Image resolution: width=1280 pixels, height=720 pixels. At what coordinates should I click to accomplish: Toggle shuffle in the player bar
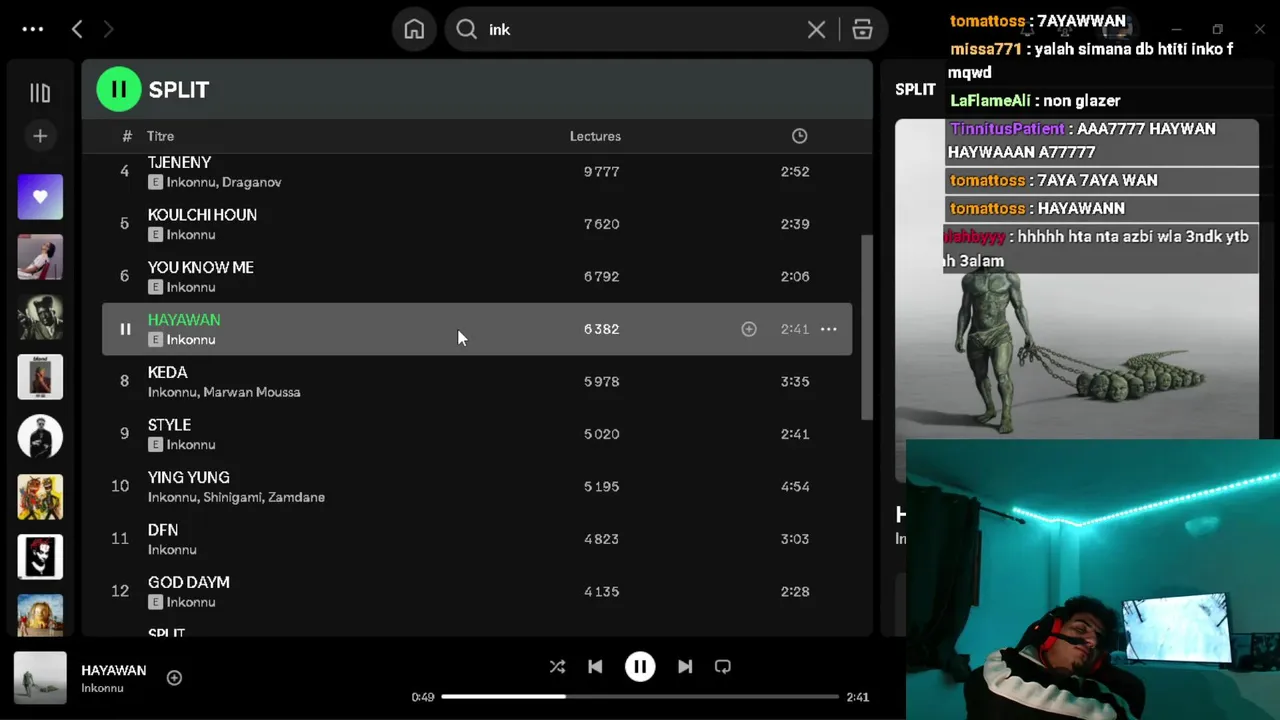click(557, 667)
